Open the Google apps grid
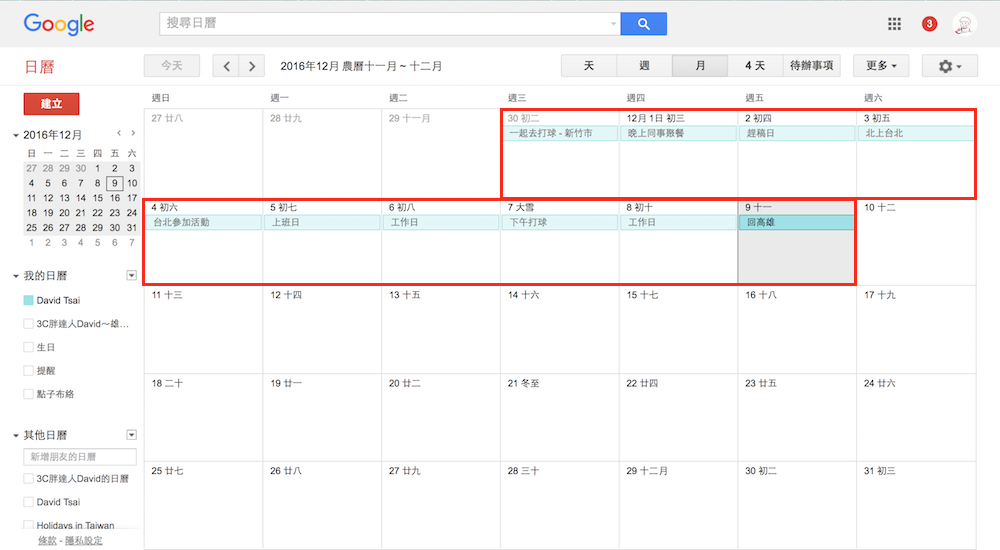 click(894, 24)
